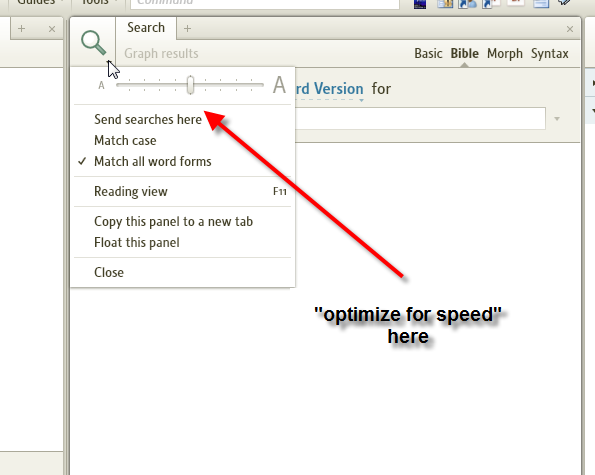Viewport: 595px width, 475px height.
Task: Click inside the Command box
Action: click(x=265, y=3)
